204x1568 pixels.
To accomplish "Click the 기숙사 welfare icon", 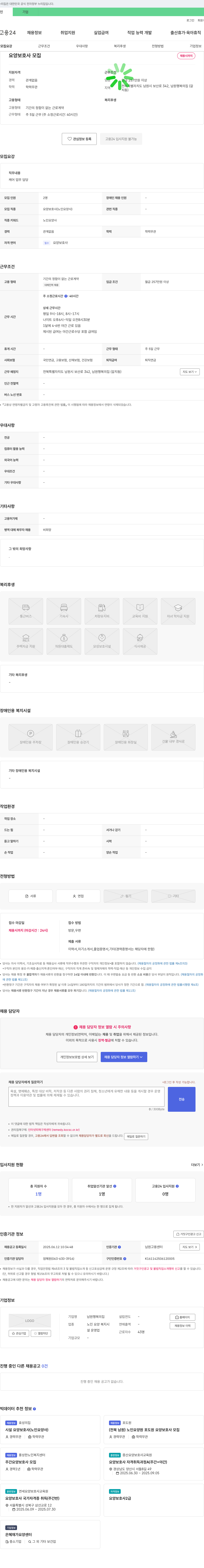I will tap(64, 611).
